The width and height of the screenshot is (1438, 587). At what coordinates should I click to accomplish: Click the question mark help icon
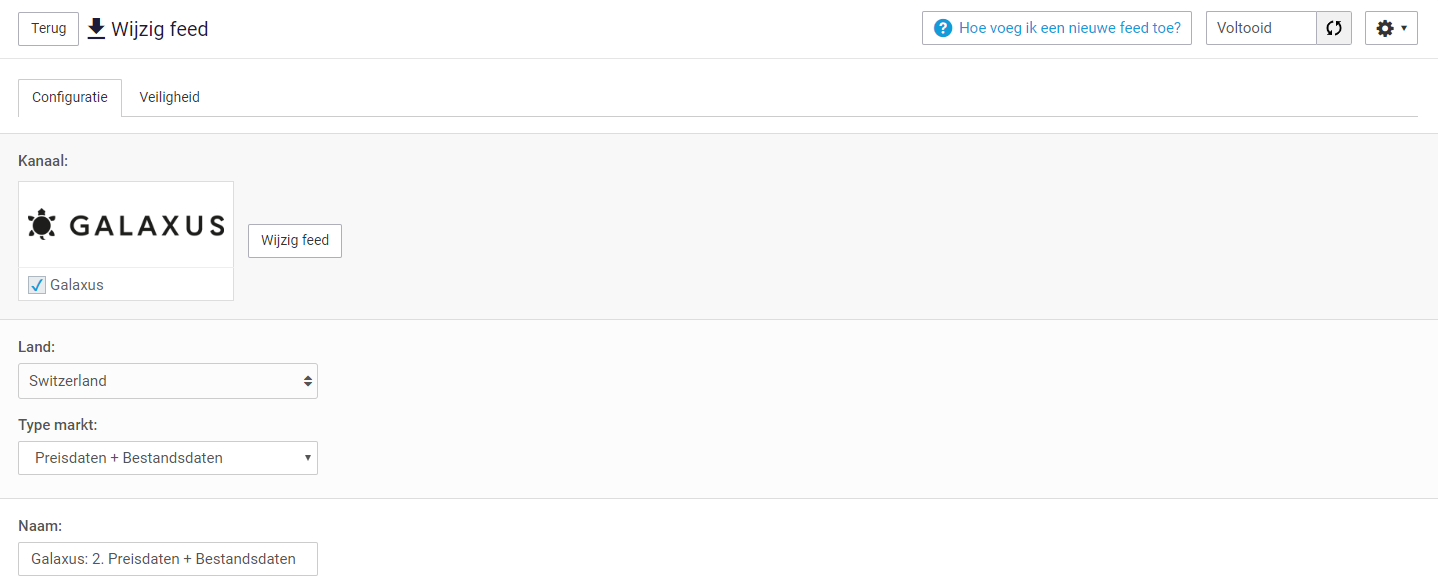[x=942, y=28]
